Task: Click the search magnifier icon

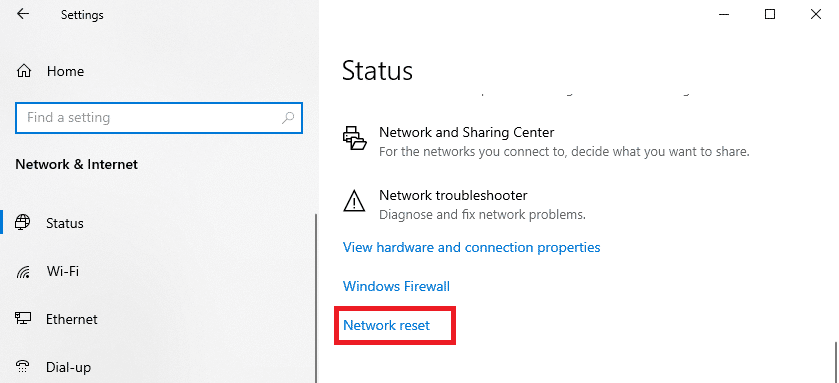Action: tap(288, 118)
